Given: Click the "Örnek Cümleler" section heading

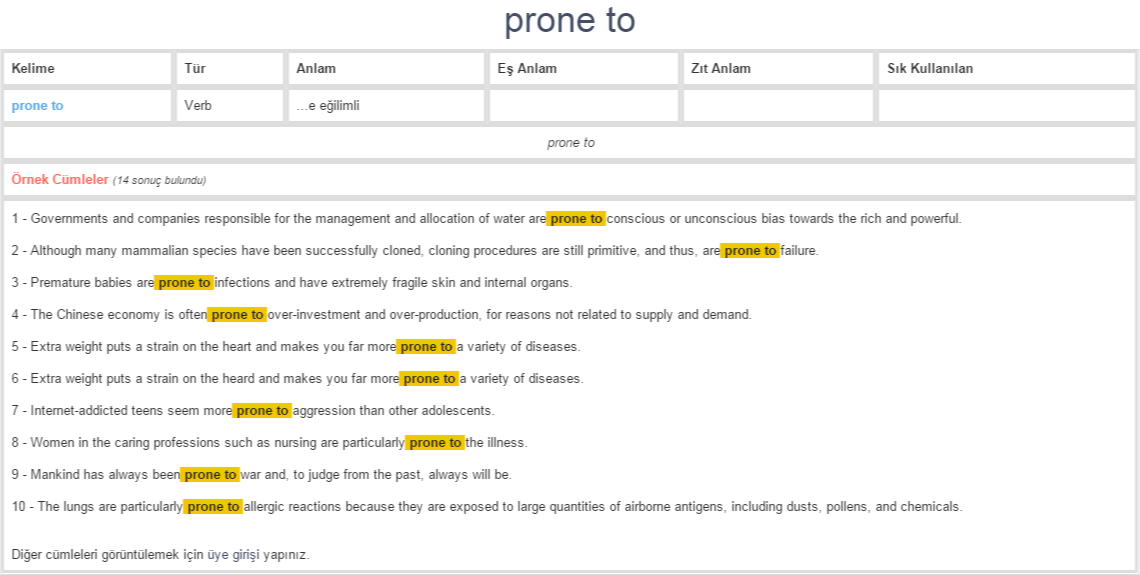Looking at the screenshot, I should coord(60,180).
